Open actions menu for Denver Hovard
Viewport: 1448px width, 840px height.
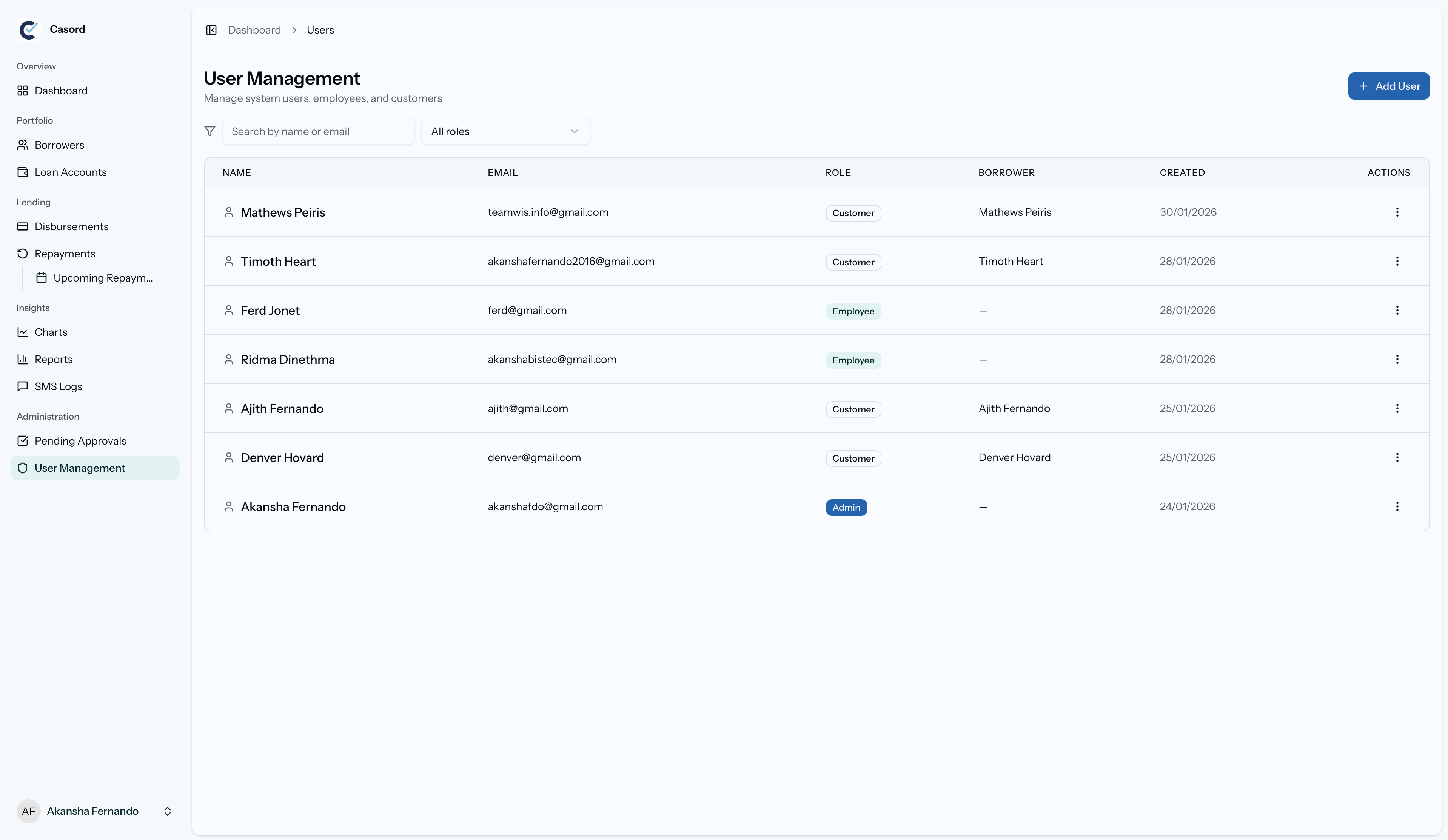point(1397,457)
